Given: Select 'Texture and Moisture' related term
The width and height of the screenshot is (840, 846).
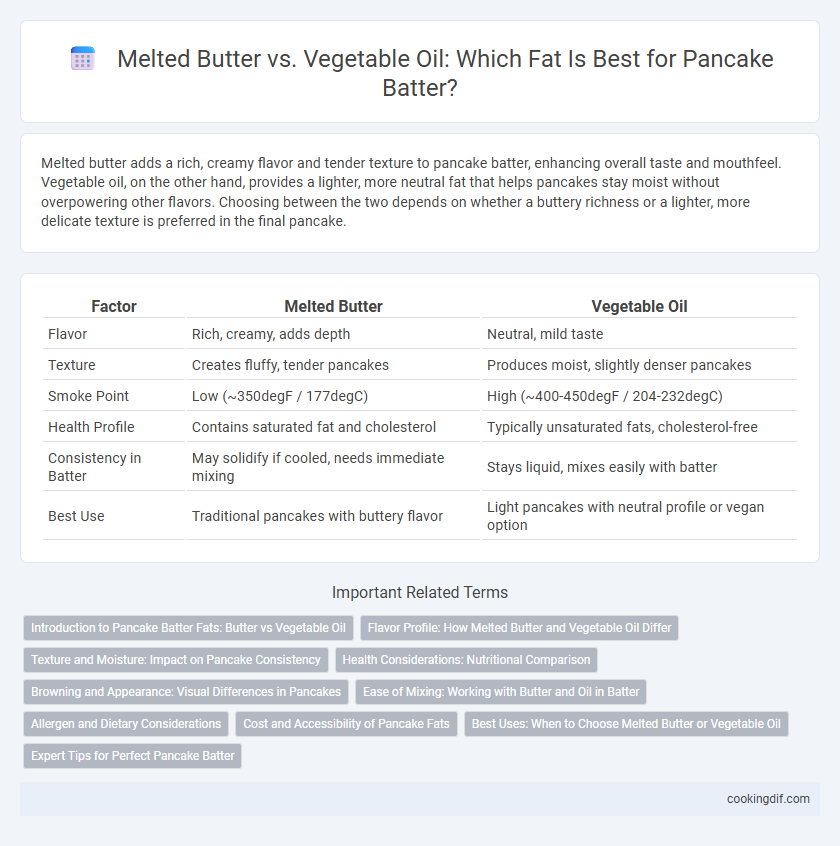Looking at the screenshot, I should (176, 660).
